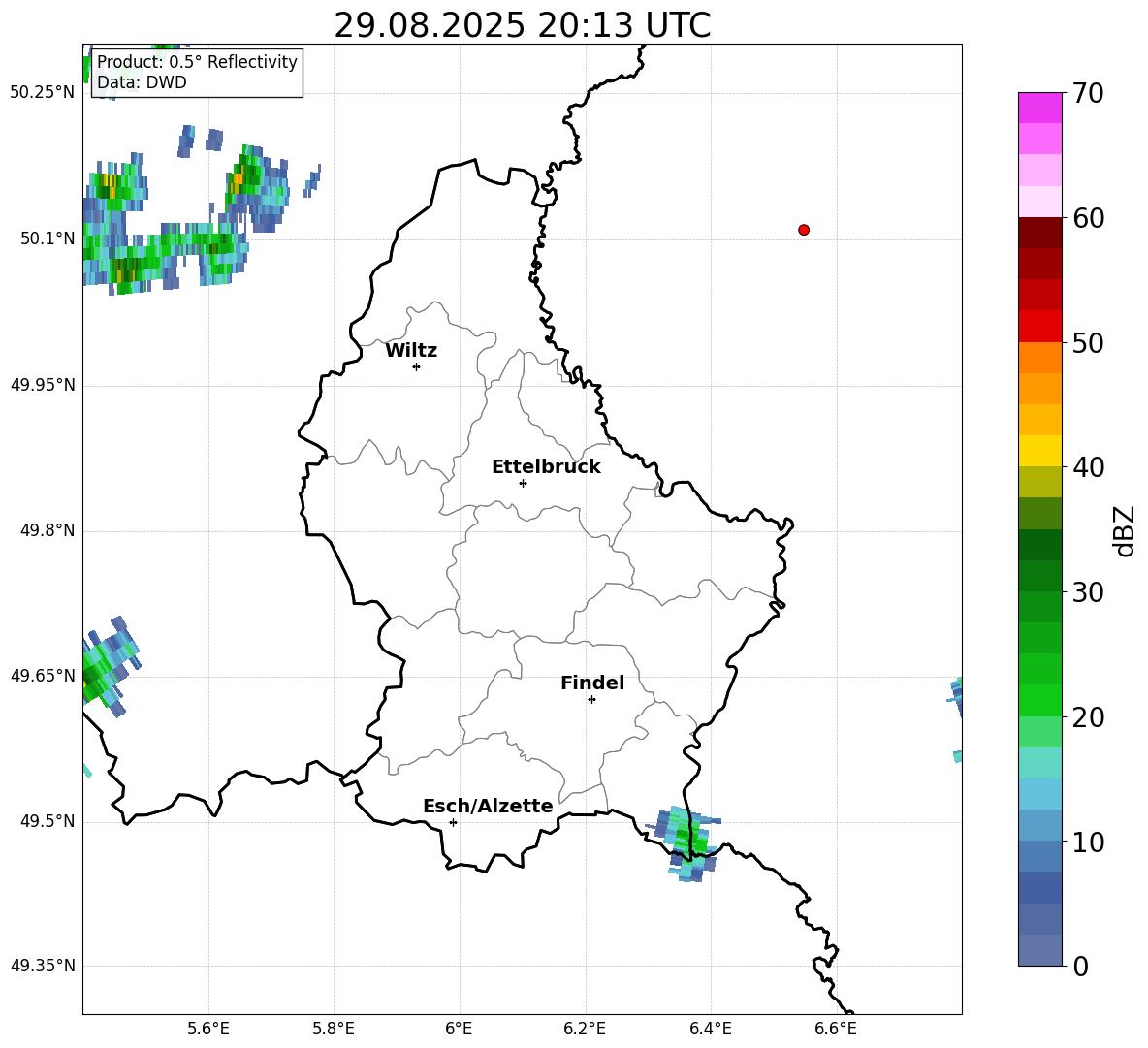Click the colorbar label 30

1089,591
